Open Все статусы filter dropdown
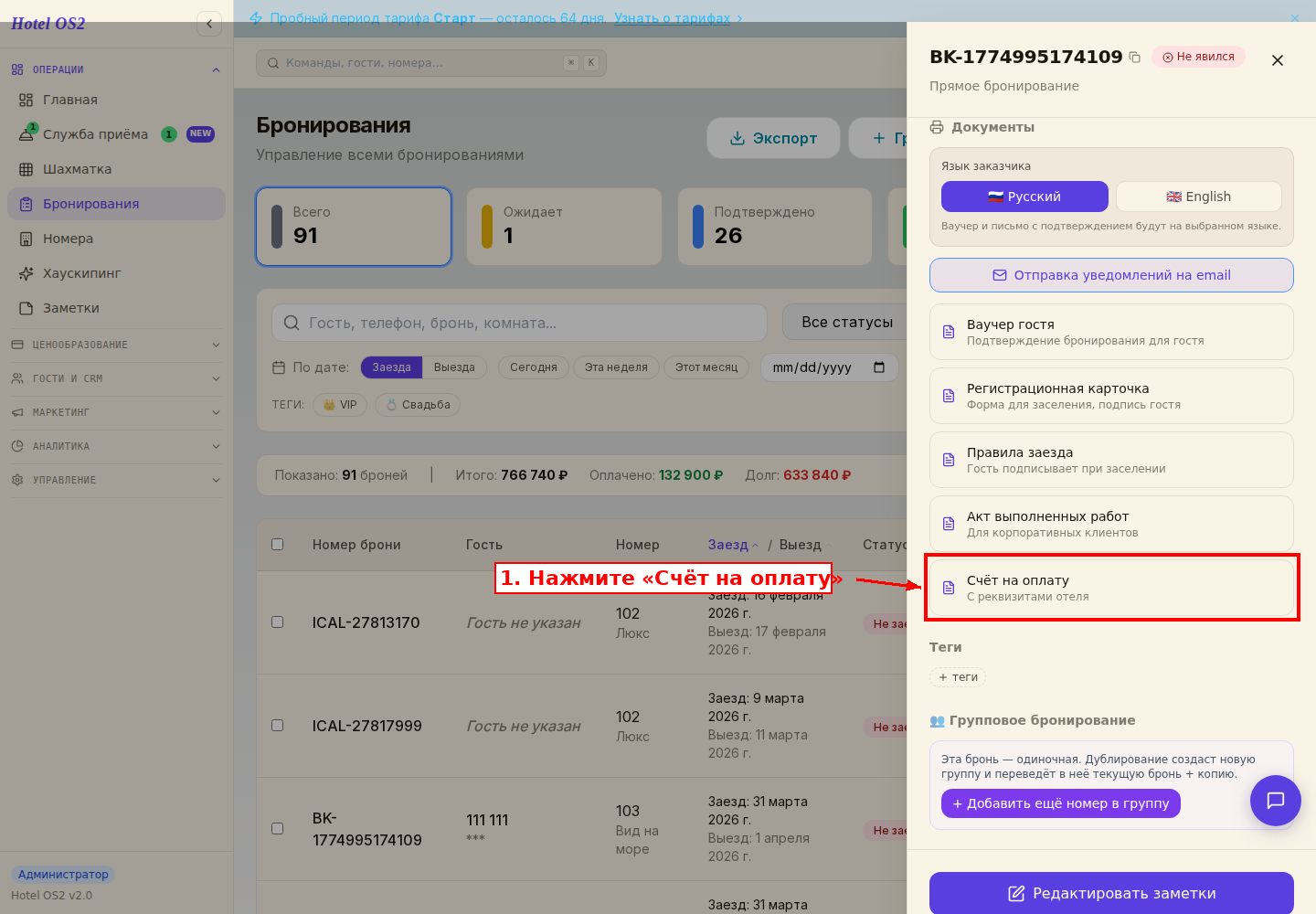 (845, 322)
